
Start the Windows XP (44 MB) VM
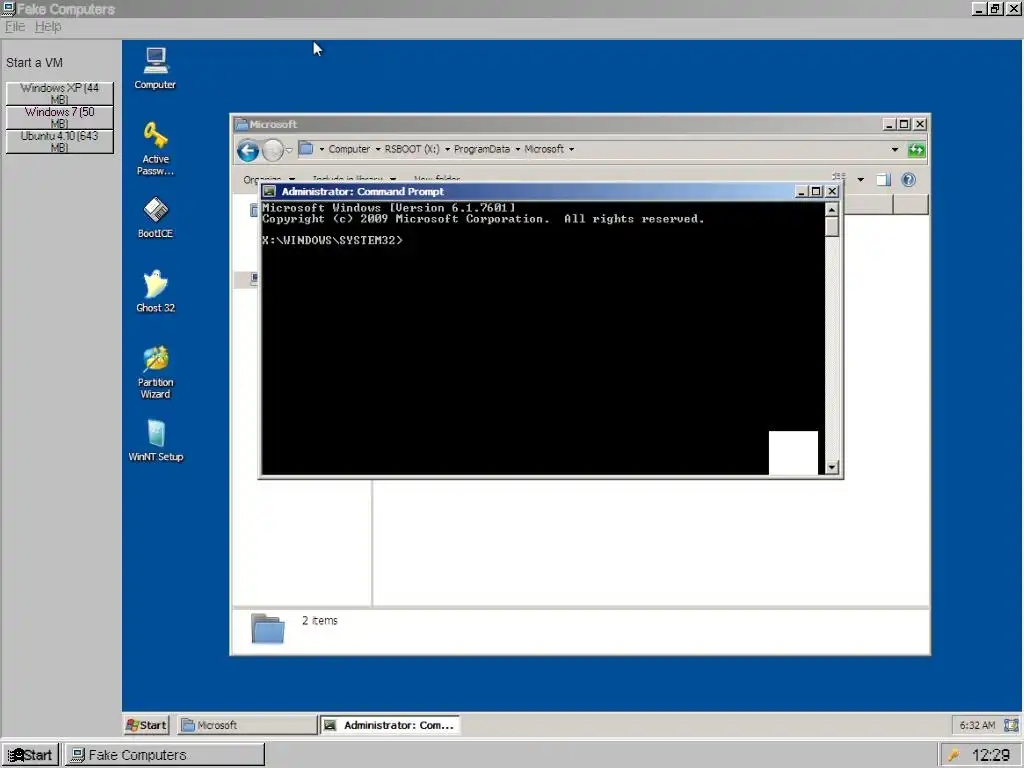tap(59, 93)
